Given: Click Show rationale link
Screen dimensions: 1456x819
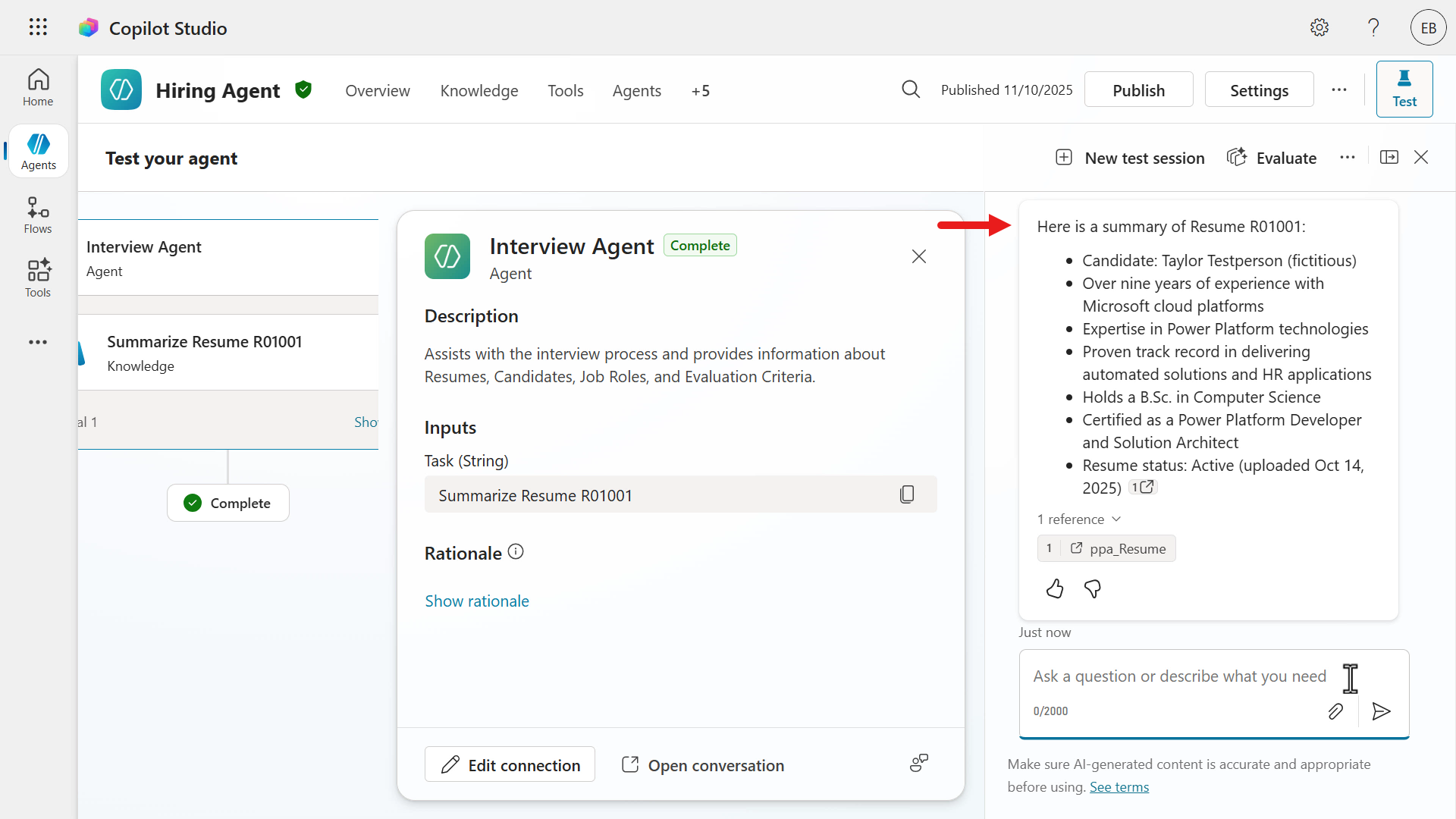Looking at the screenshot, I should [477, 601].
